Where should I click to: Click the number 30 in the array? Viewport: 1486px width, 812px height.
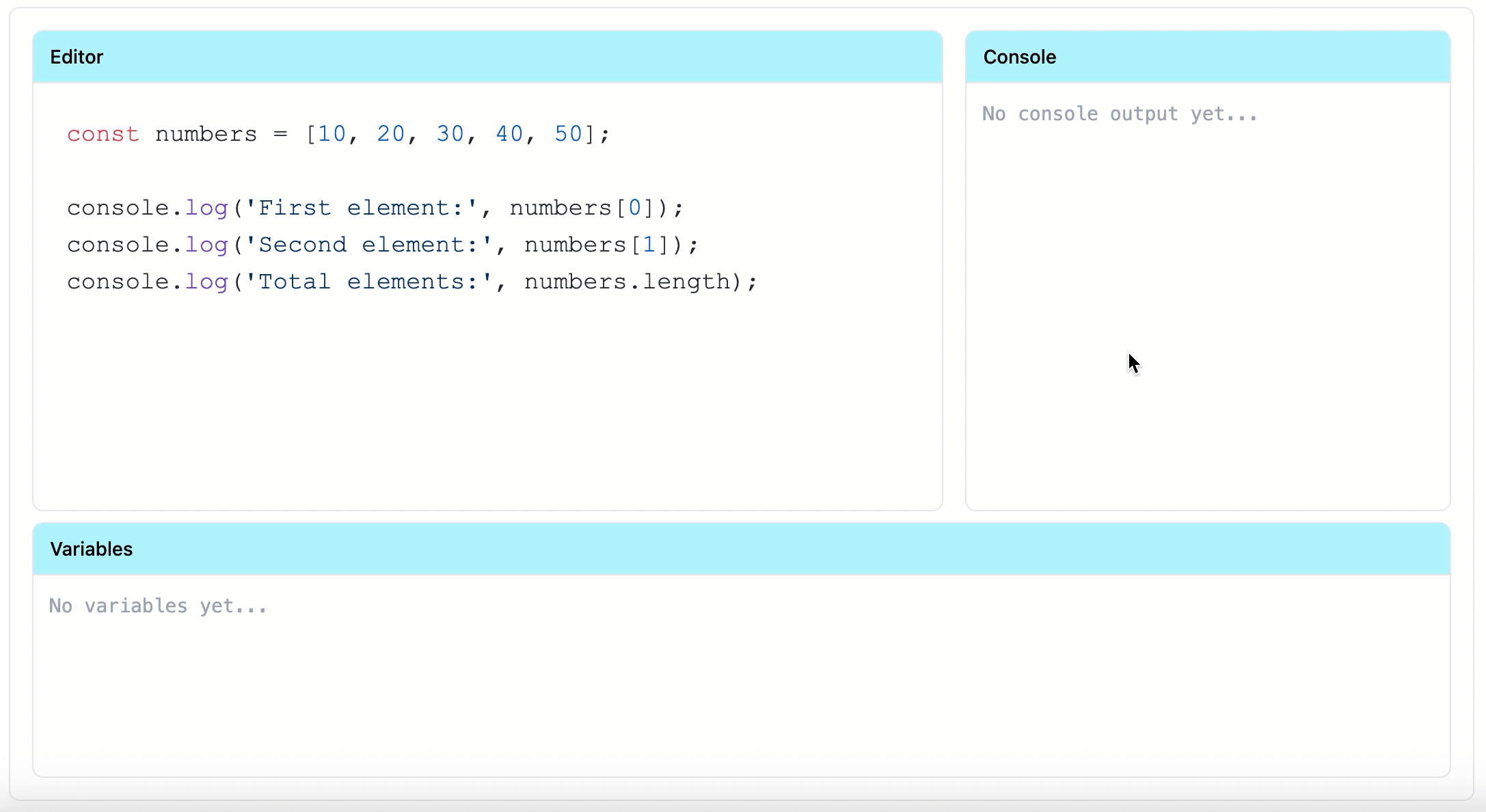click(450, 134)
